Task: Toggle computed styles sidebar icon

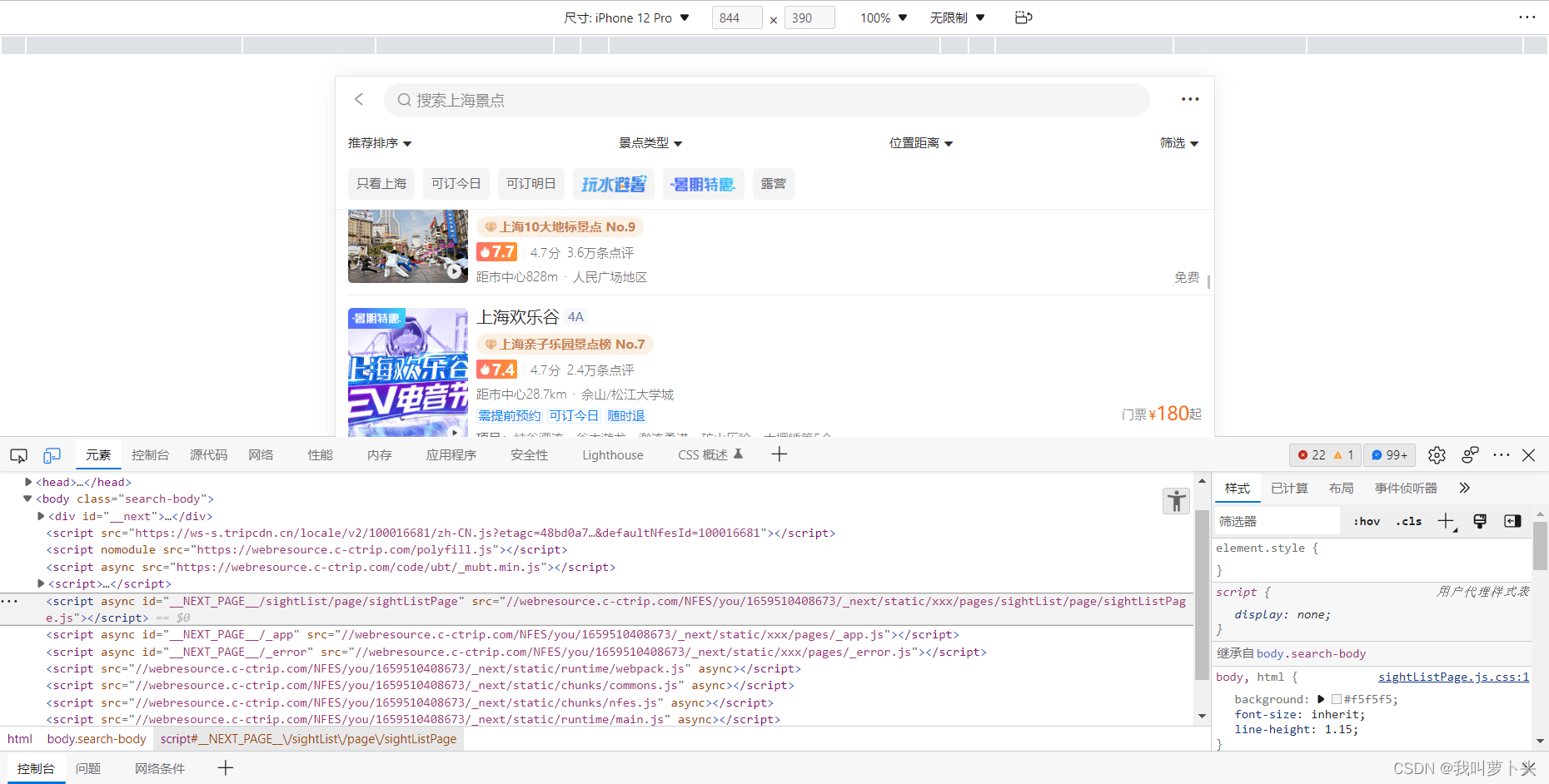Action: pyautogui.click(x=1512, y=522)
